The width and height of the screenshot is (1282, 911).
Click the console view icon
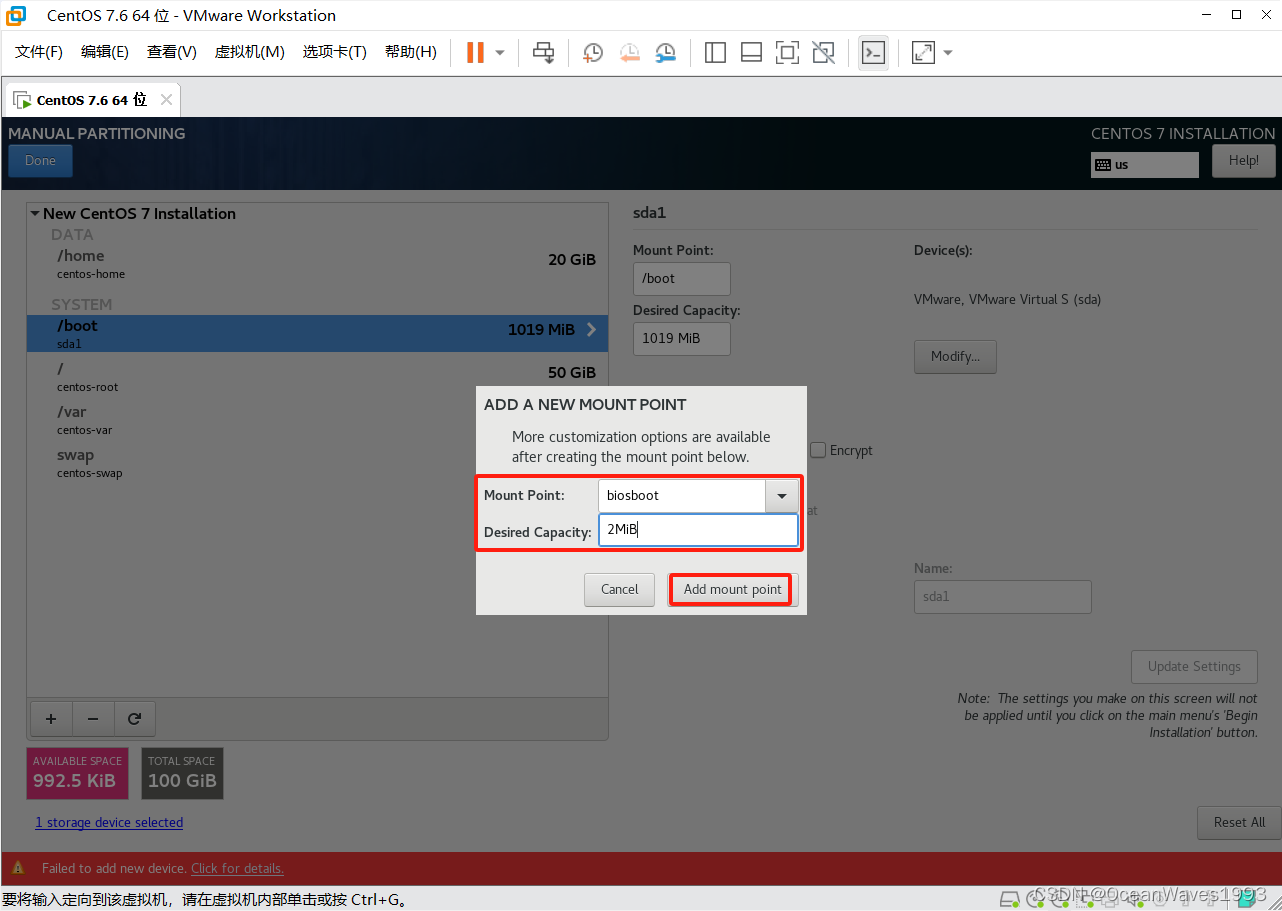(x=873, y=52)
